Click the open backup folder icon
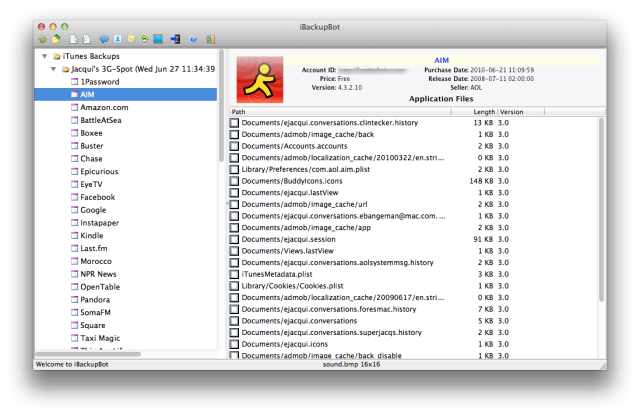This screenshot has height=416, width=640. point(56,39)
